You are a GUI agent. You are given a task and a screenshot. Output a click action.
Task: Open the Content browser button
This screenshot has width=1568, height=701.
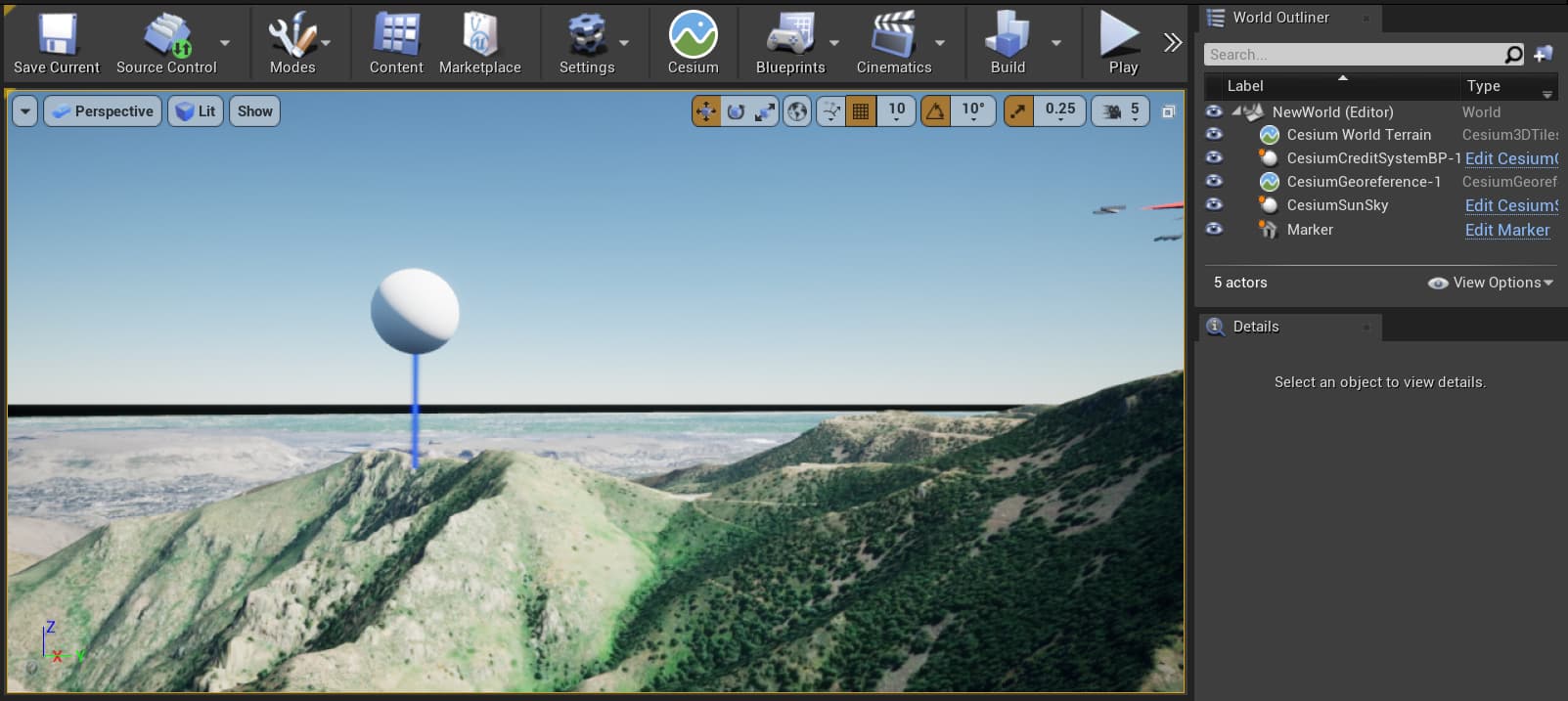click(396, 44)
